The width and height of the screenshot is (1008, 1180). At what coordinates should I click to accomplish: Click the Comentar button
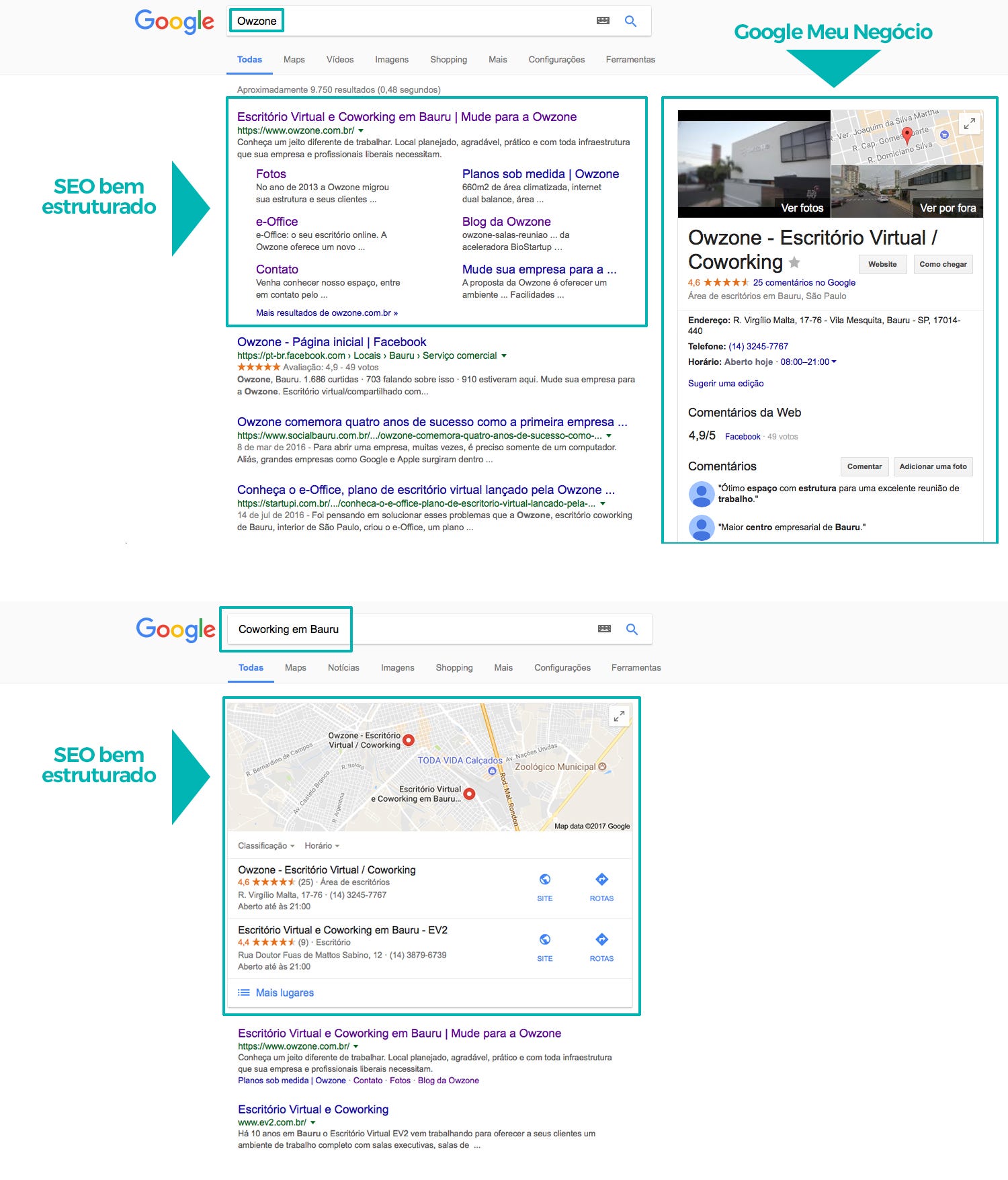tap(865, 467)
